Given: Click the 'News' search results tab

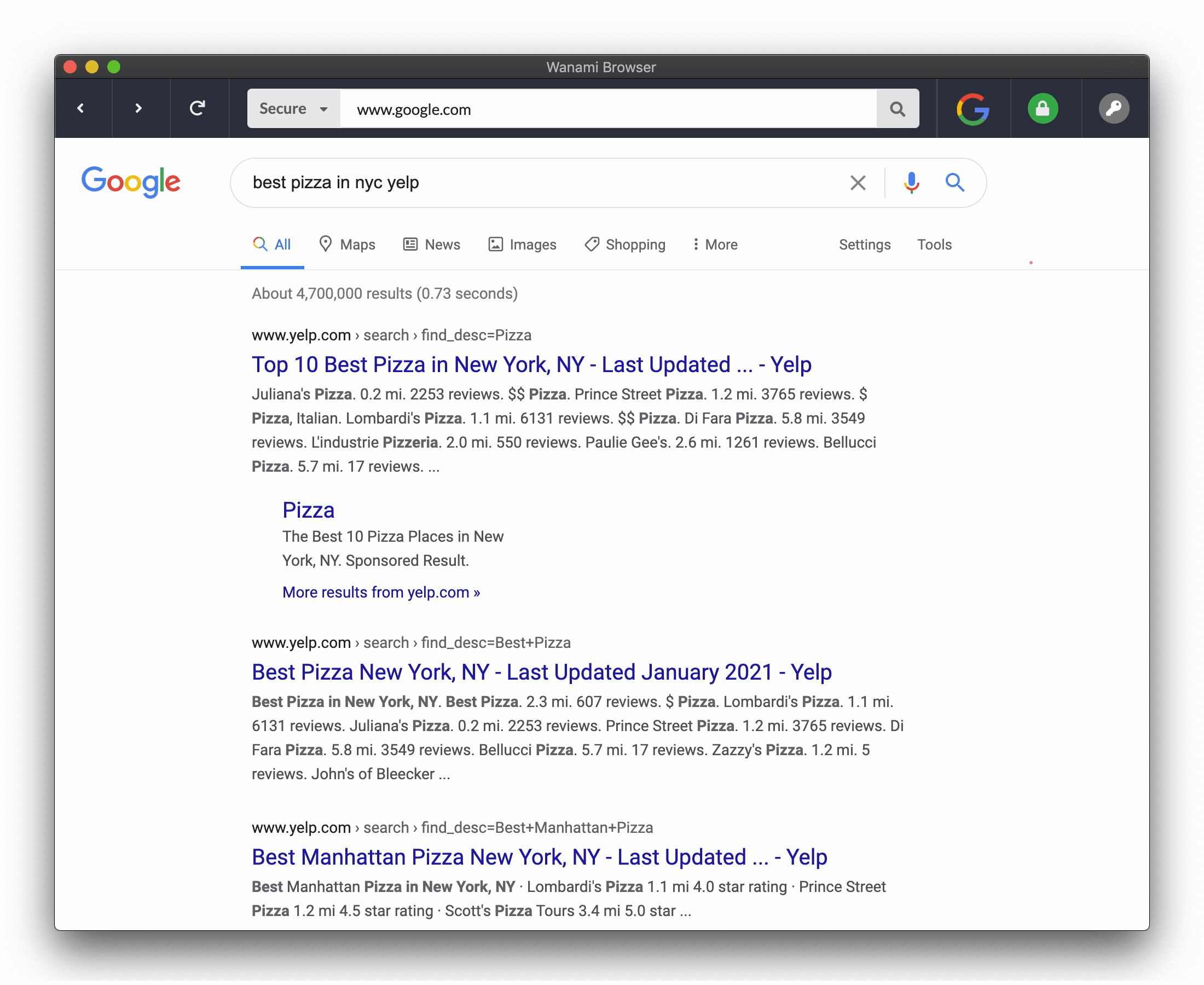Looking at the screenshot, I should point(442,244).
